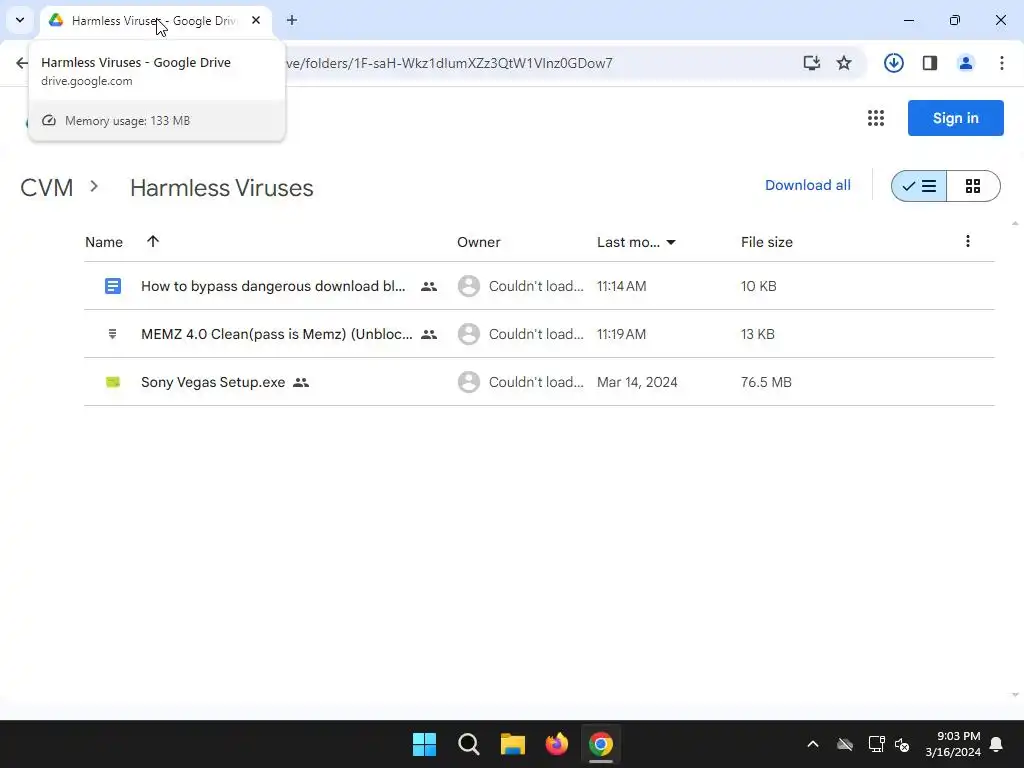
Task: Close the Harmless Viruses browser tab
Action: point(256,20)
